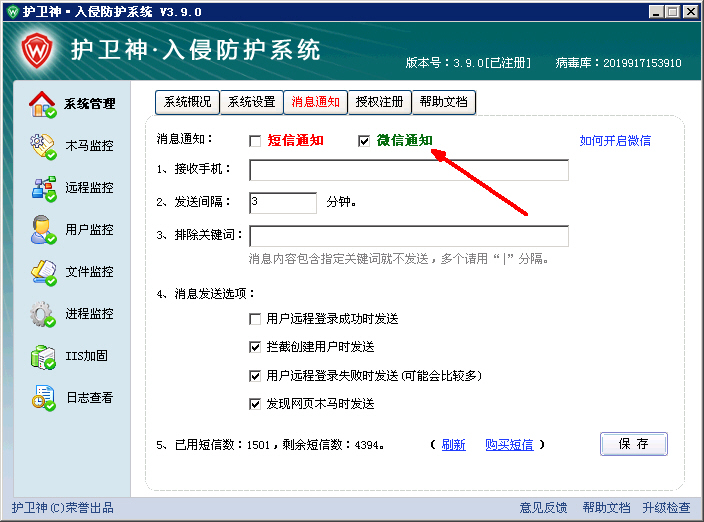
Task: Maximize the 护卫神 window
Action: click(x=673, y=12)
